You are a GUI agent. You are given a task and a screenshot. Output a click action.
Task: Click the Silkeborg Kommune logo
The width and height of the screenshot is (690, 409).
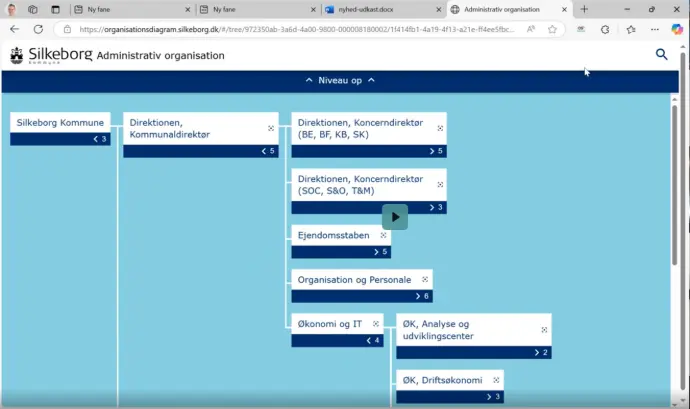[x=51, y=55]
